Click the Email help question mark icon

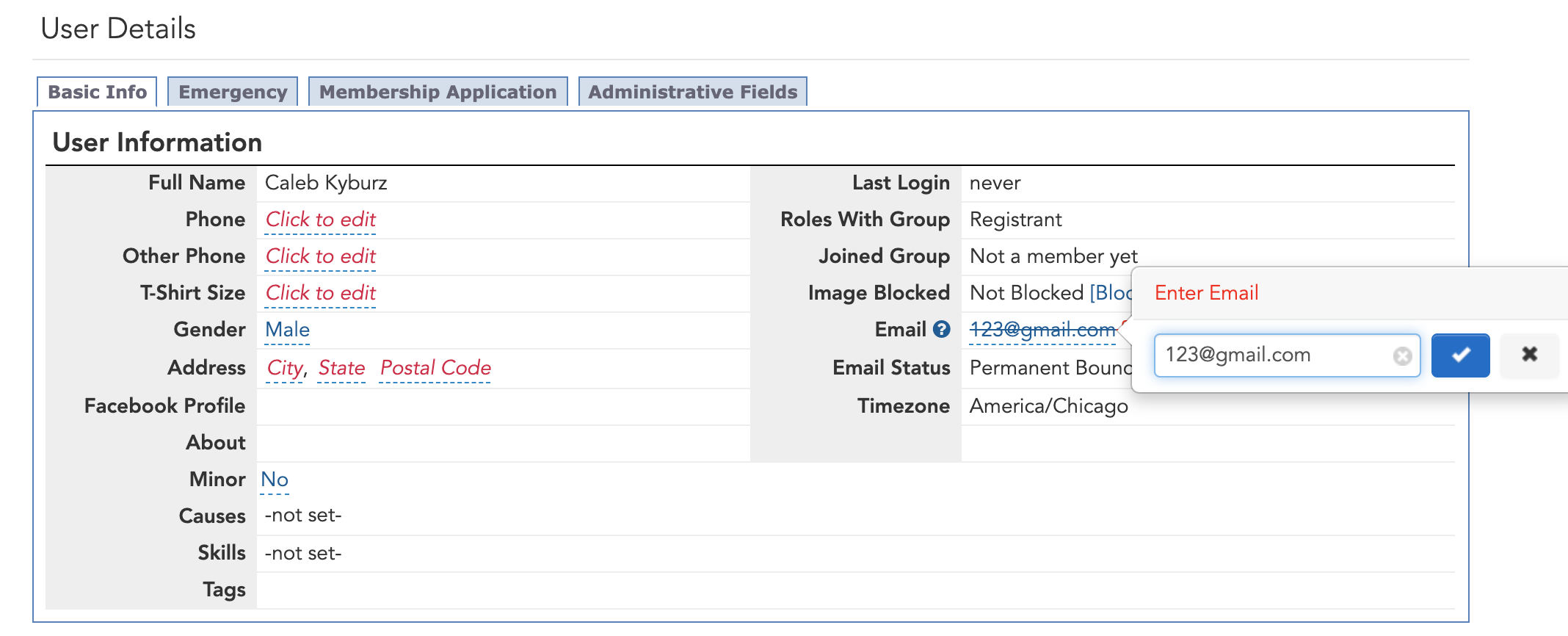click(942, 330)
